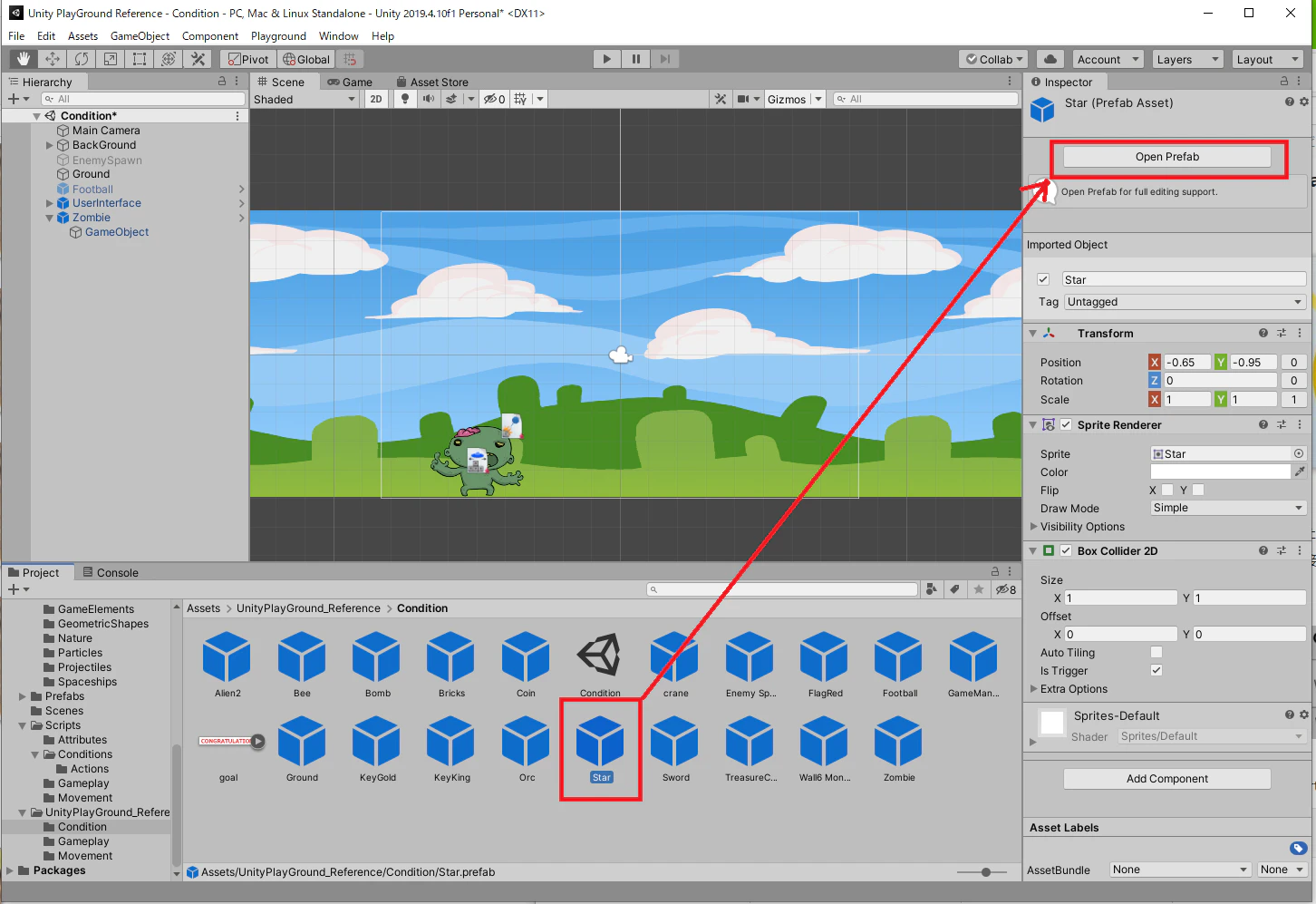Image resolution: width=1316 pixels, height=904 pixels.
Task: Click the Step frame button
Action: 665,59
